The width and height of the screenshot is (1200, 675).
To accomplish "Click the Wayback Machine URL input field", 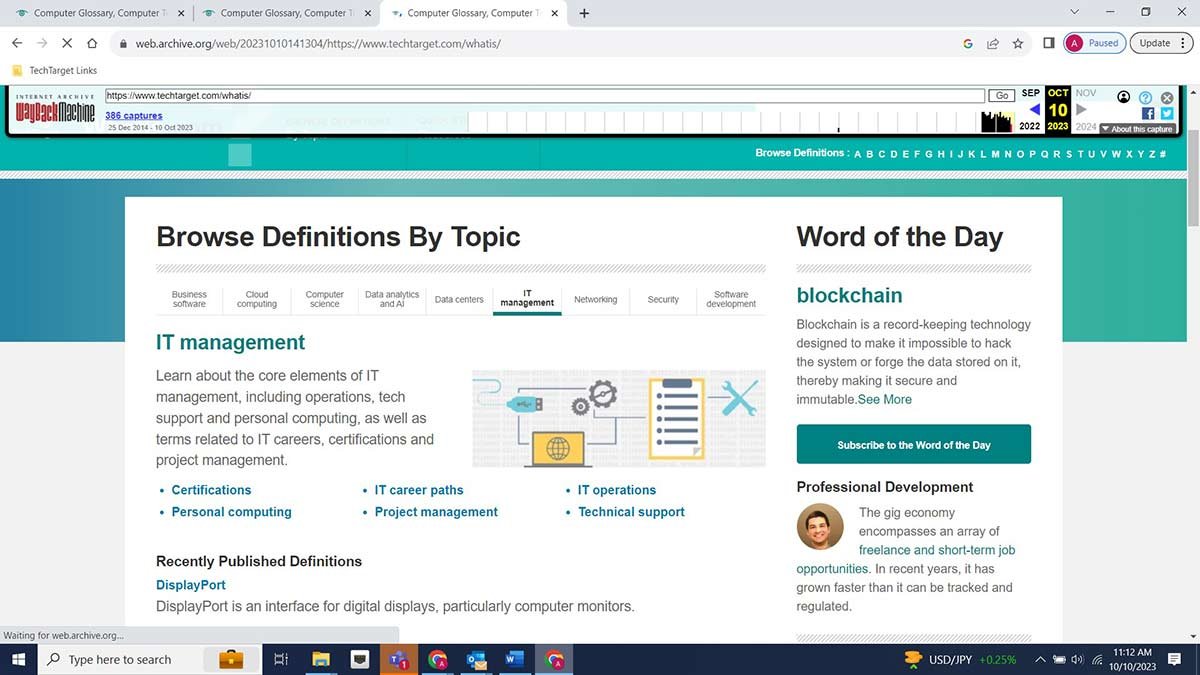I will (x=545, y=96).
